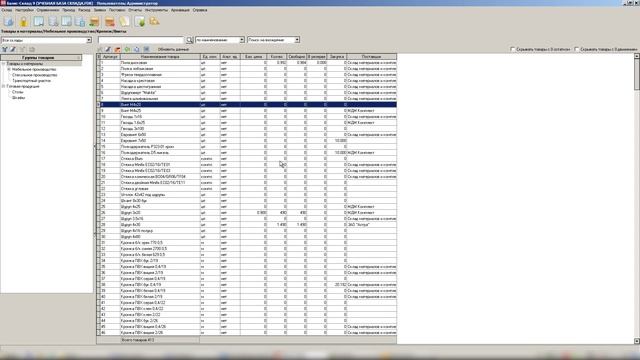
Task: Click the yellow notes sheet toolbar icon
Action: click(x=124, y=22)
